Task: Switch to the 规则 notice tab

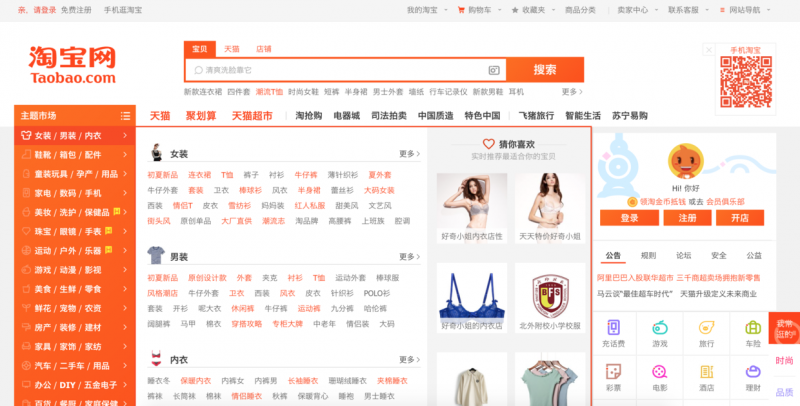Action: 648,256
